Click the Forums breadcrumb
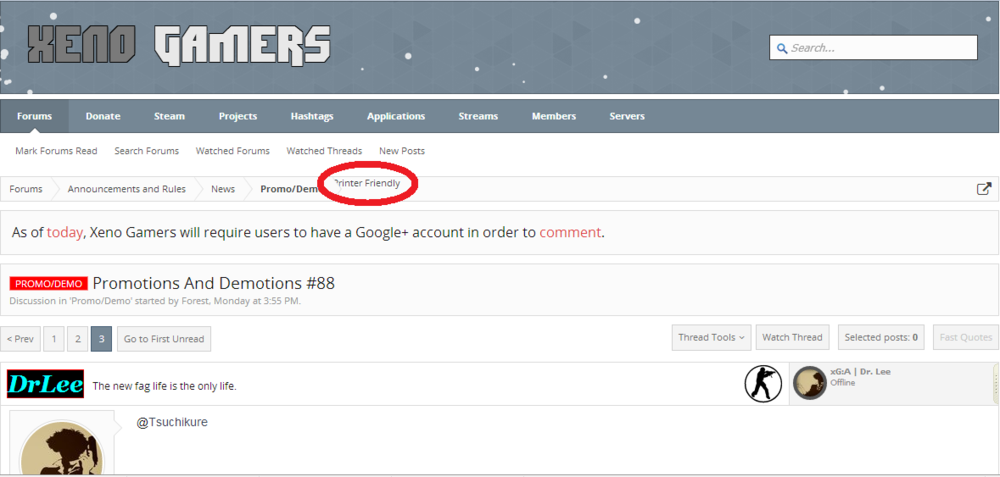 26,189
